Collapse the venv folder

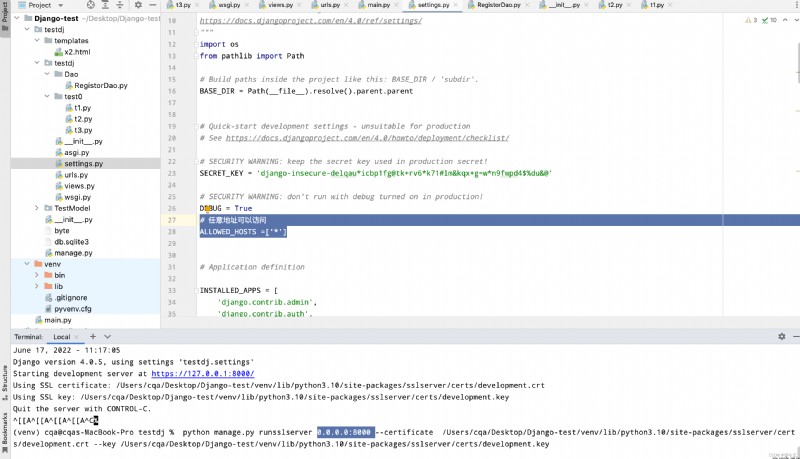tap(27, 264)
